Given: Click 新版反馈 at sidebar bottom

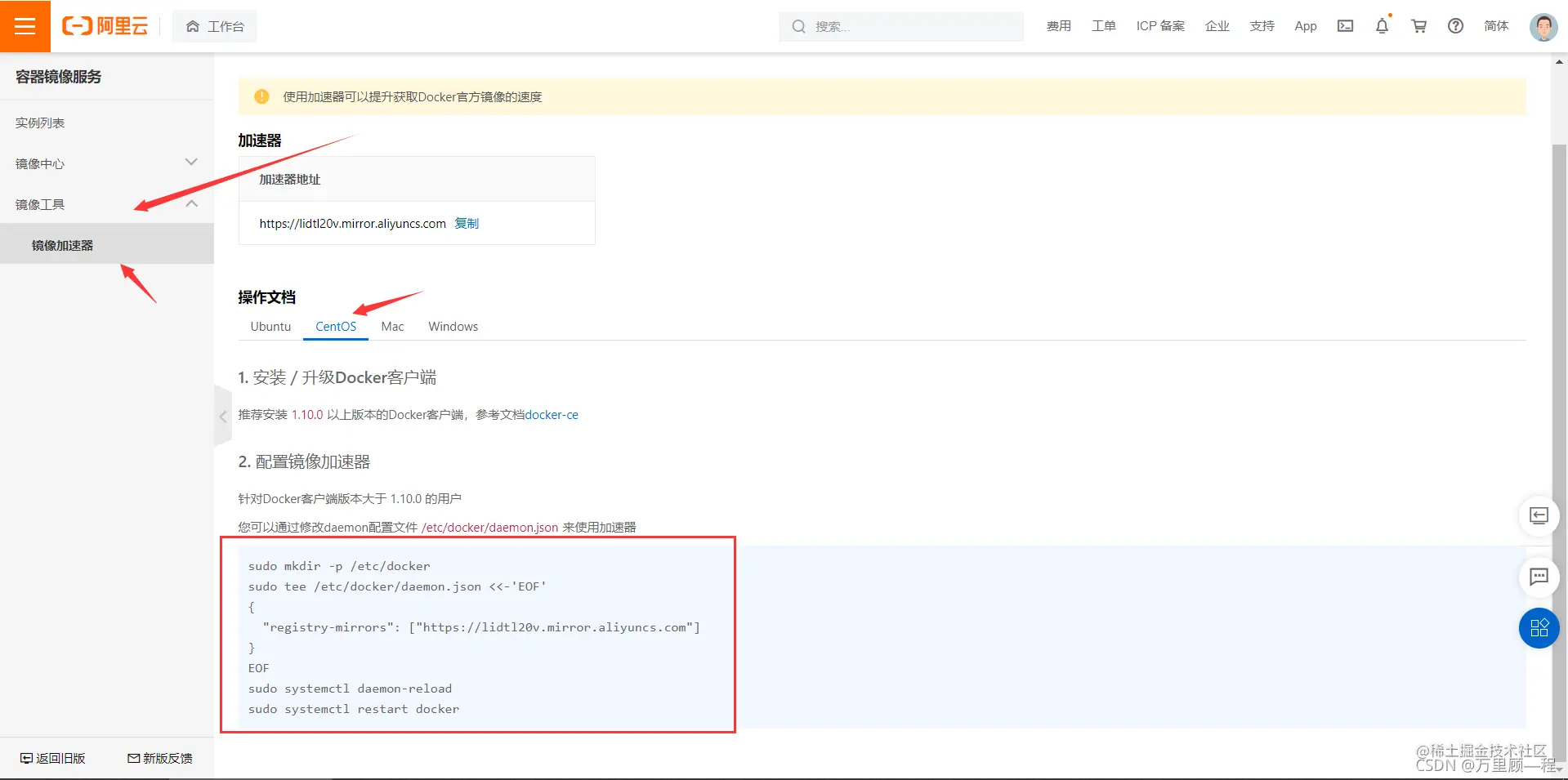Looking at the screenshot, I should point(160,758).
